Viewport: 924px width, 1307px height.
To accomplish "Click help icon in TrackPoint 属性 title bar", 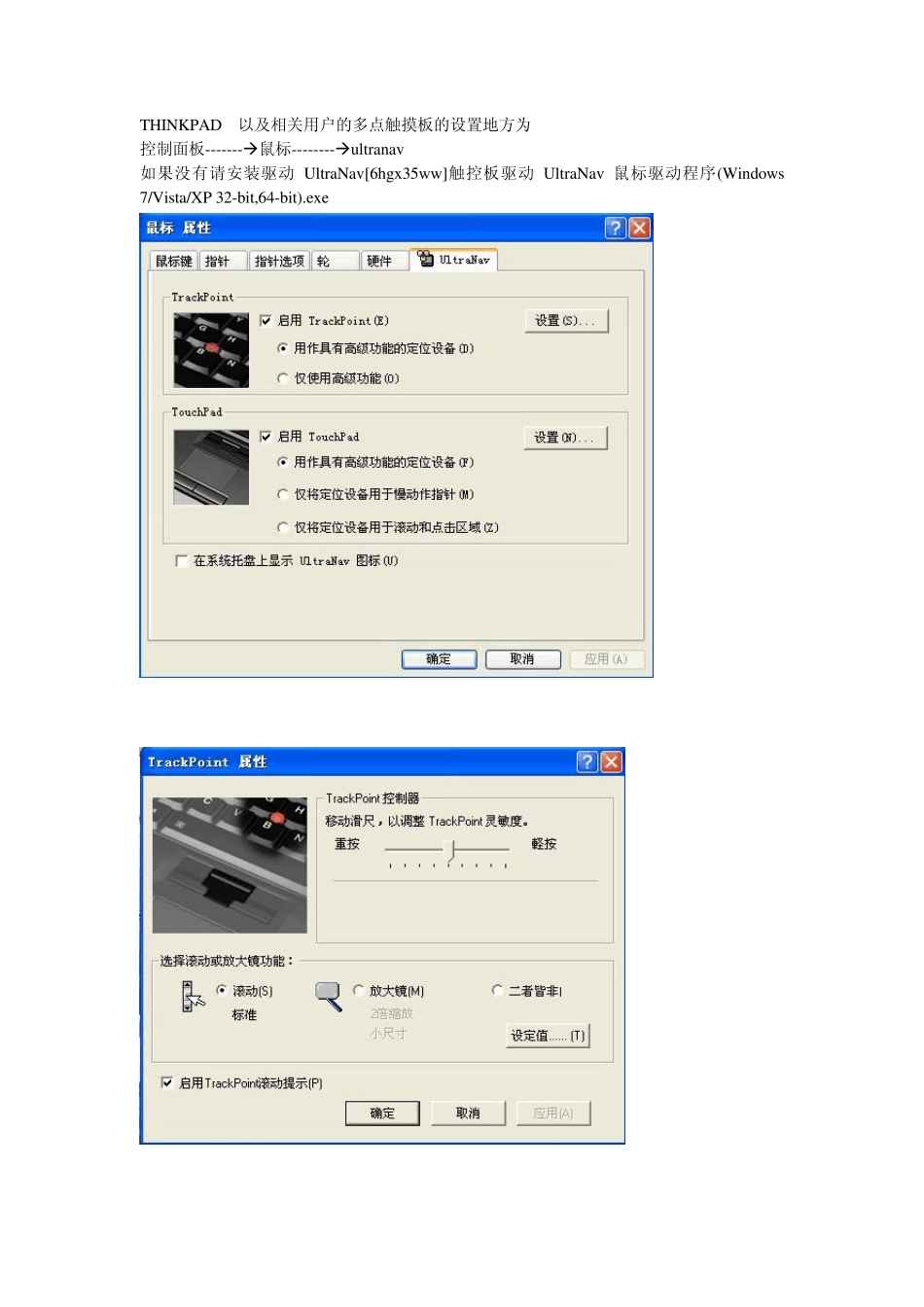I will [586, 761].
